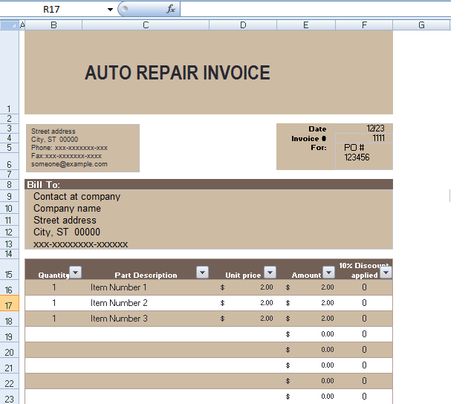Click the Select All corner button
Screen dimensions: 474x404
point(9,25)
